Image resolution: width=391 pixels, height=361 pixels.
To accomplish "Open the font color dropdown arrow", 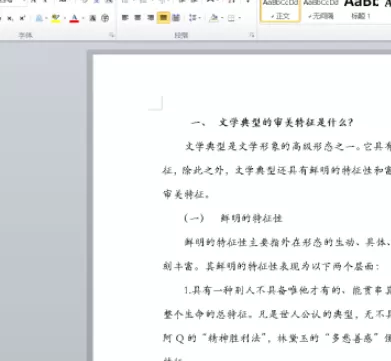I will 83,18.
